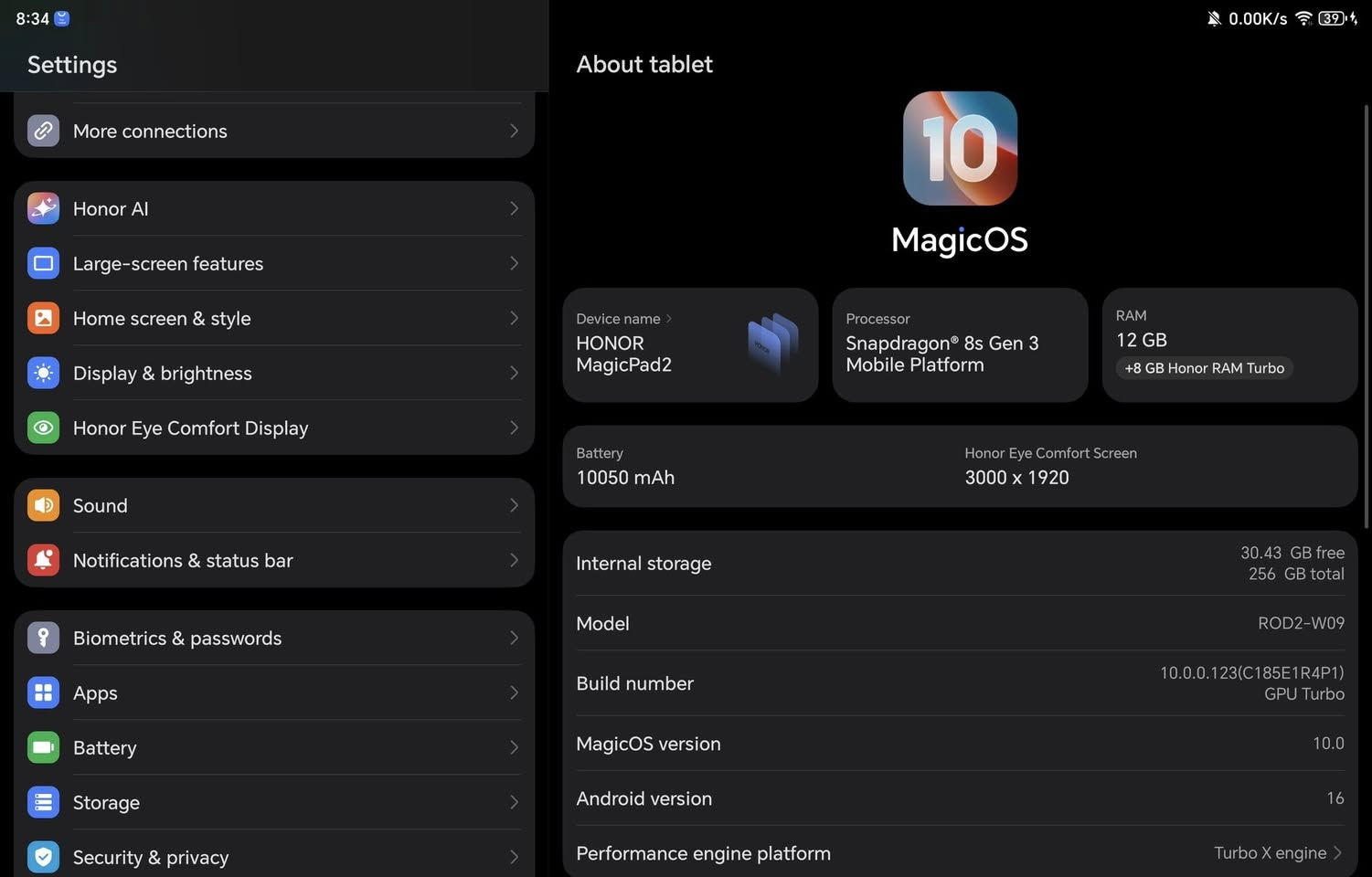Tap the notification icon beside the clock
1372x877 pixels.
[62, 18]
